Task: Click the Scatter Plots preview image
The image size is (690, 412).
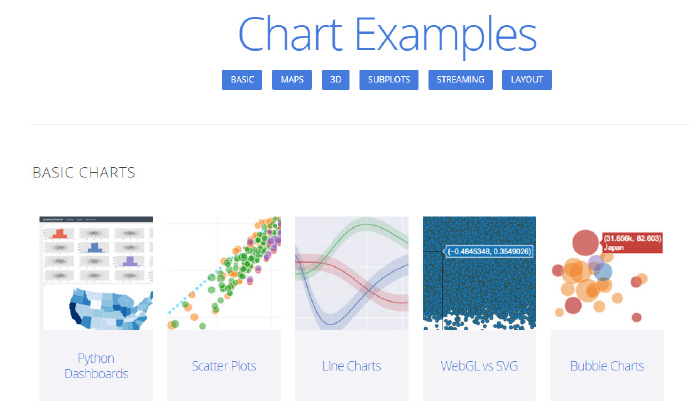Action: [224, 273]
